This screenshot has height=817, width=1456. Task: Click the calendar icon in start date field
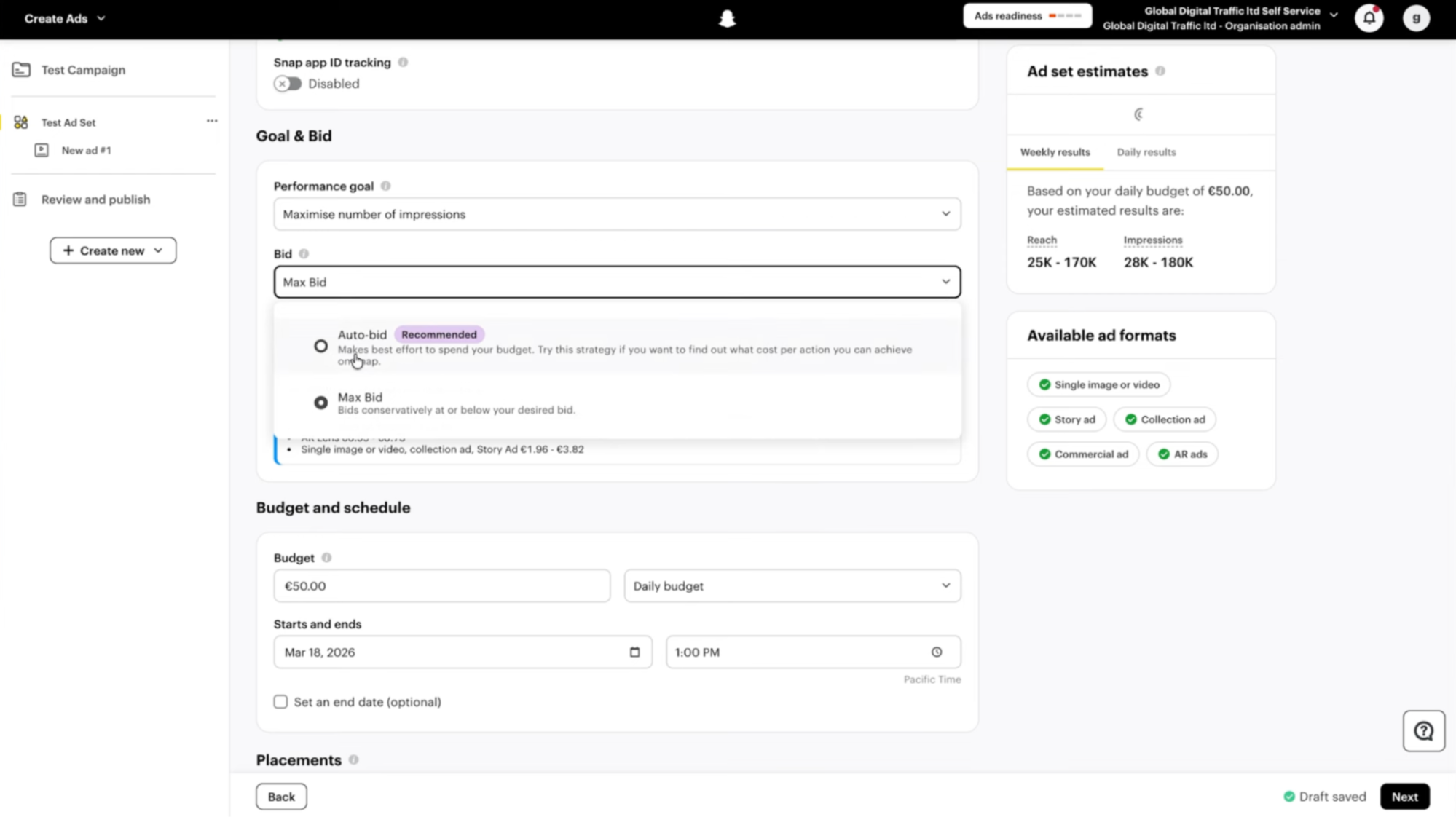(x=635, y=652)
